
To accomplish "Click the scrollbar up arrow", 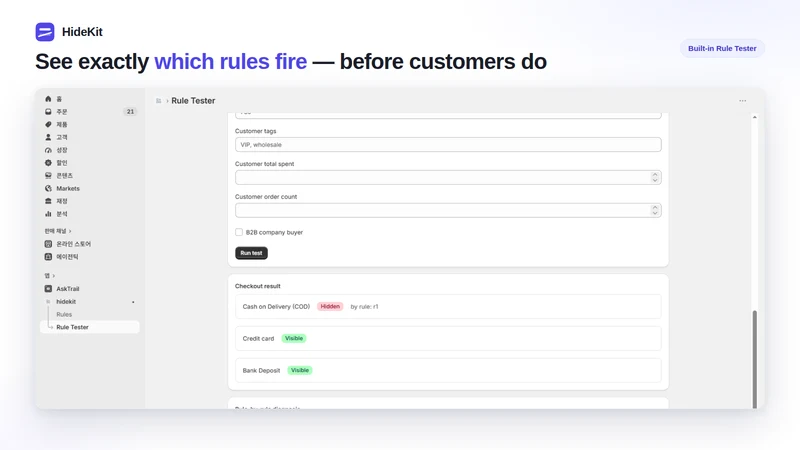I will click(755, 117).
